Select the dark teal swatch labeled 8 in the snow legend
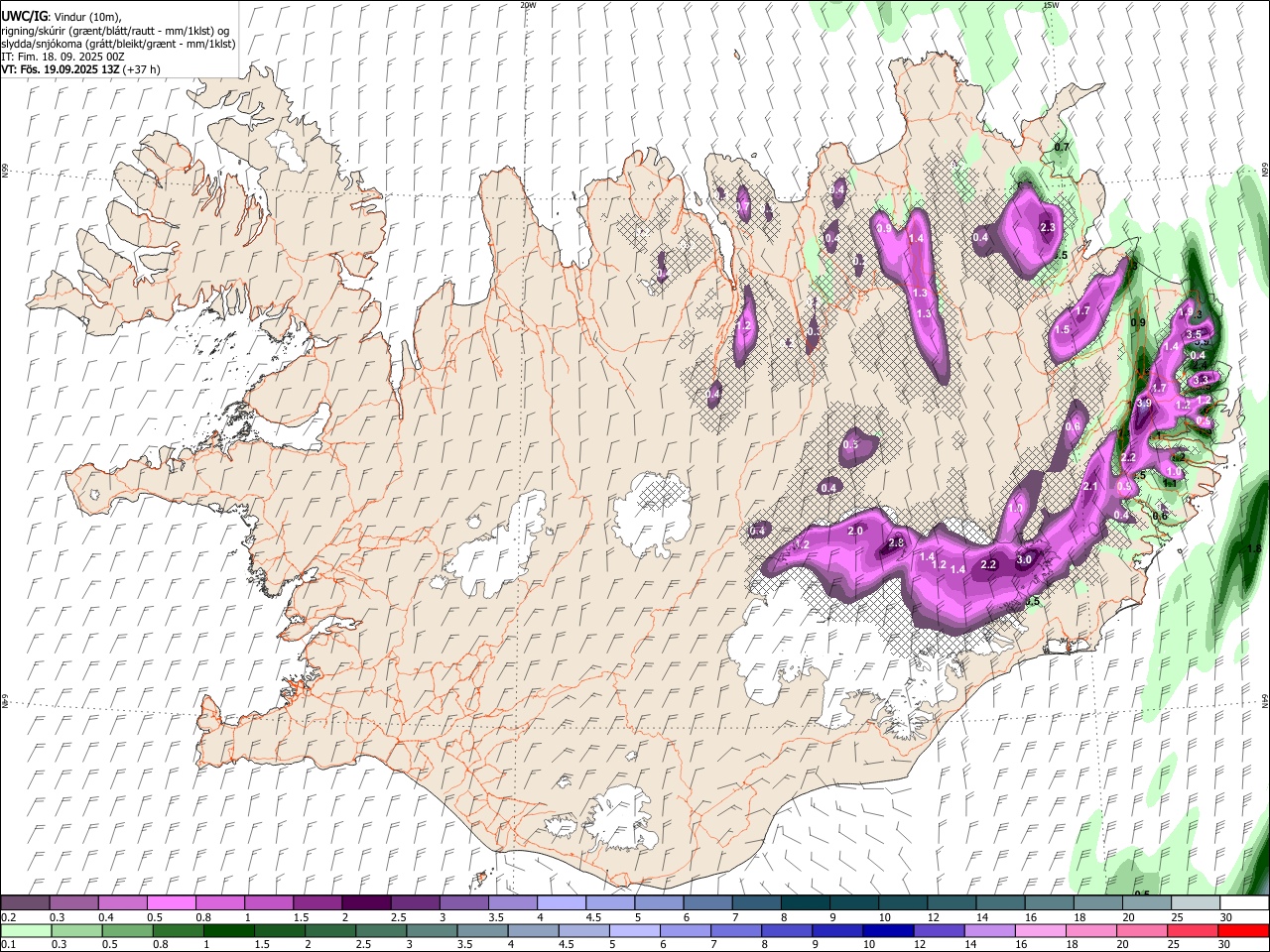The width and height of the screenshot is (1270, 952). click(x=806, y=903)
